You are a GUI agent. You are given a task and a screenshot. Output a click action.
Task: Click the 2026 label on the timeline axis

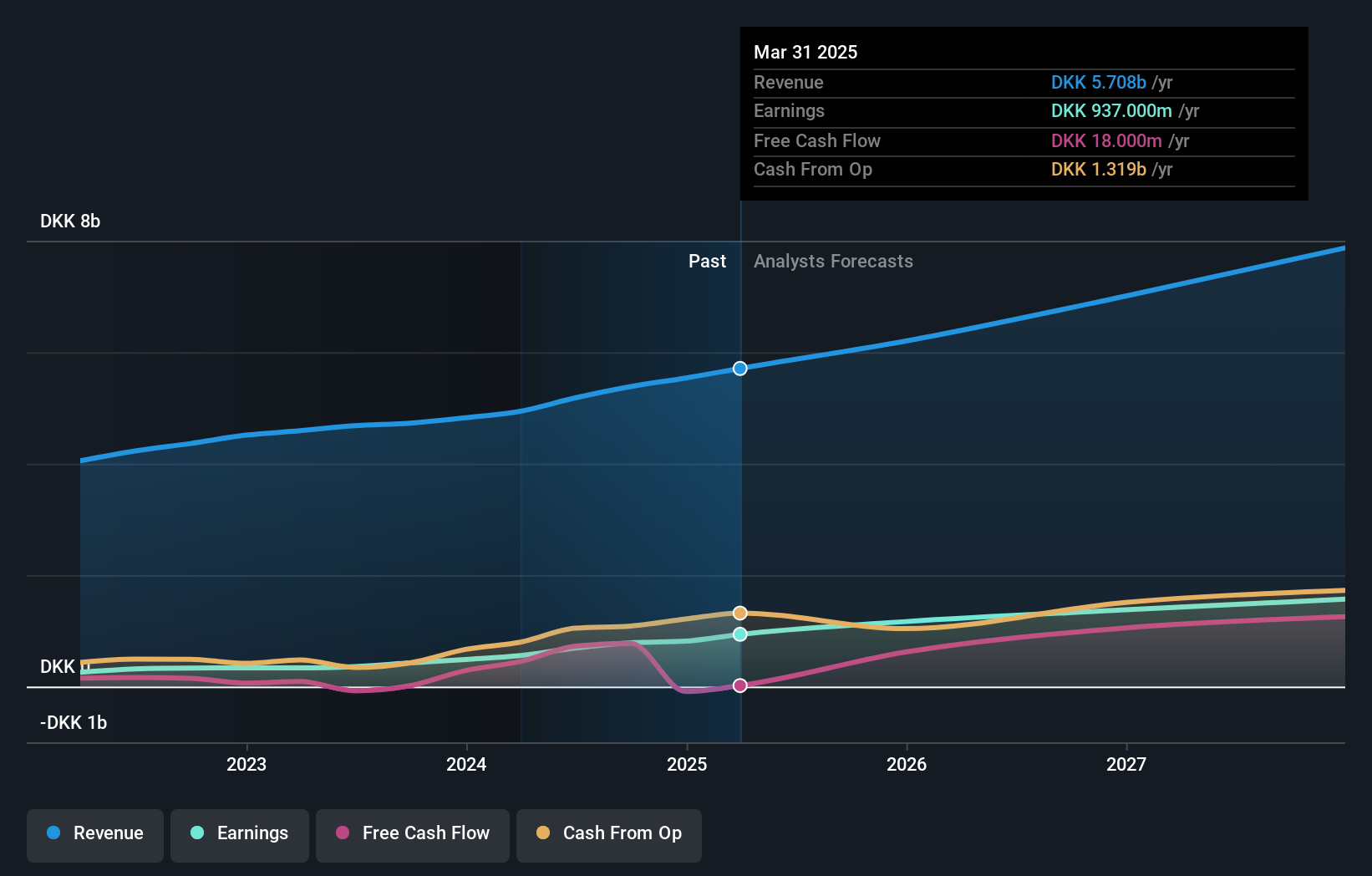907,764
